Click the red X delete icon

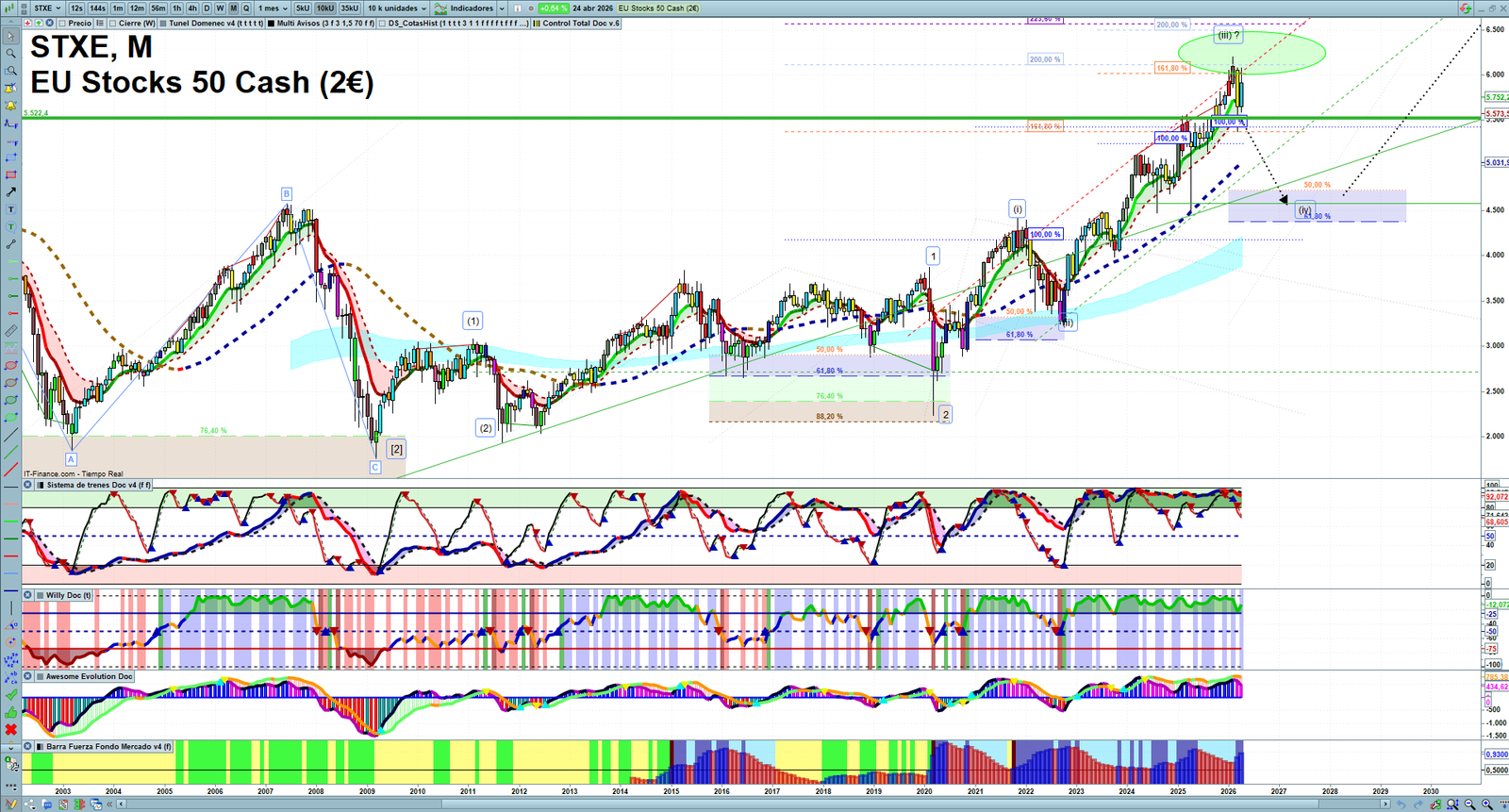[x=11, y=730]
